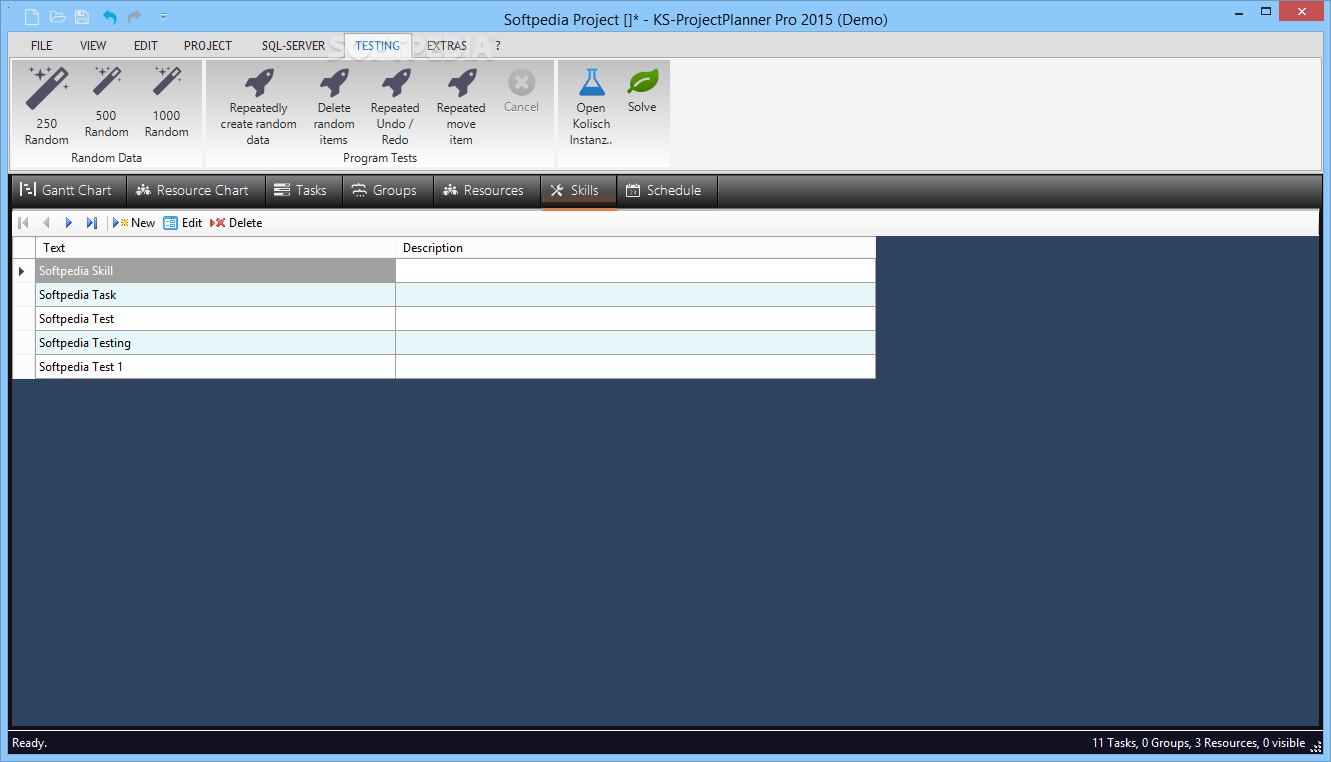Click the Save disk icon in title bar

(x=82, y=17)
